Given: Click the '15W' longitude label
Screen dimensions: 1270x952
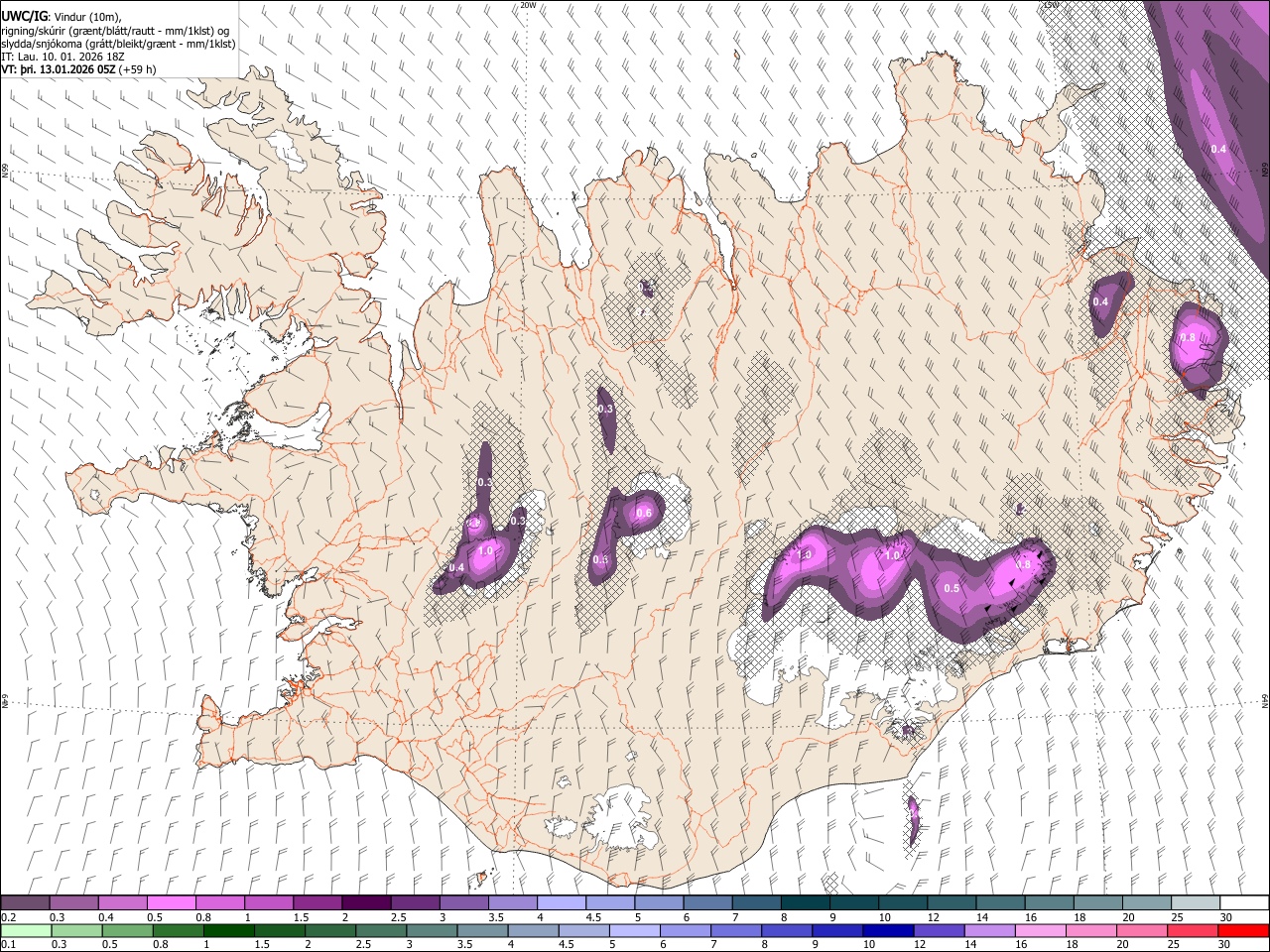Looking at the screenshot, I should click(1050, 5).
